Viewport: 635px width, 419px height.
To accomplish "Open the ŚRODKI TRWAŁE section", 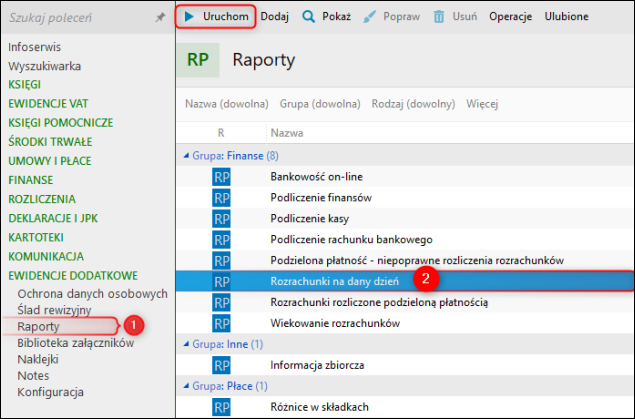I will pos(50,142).
